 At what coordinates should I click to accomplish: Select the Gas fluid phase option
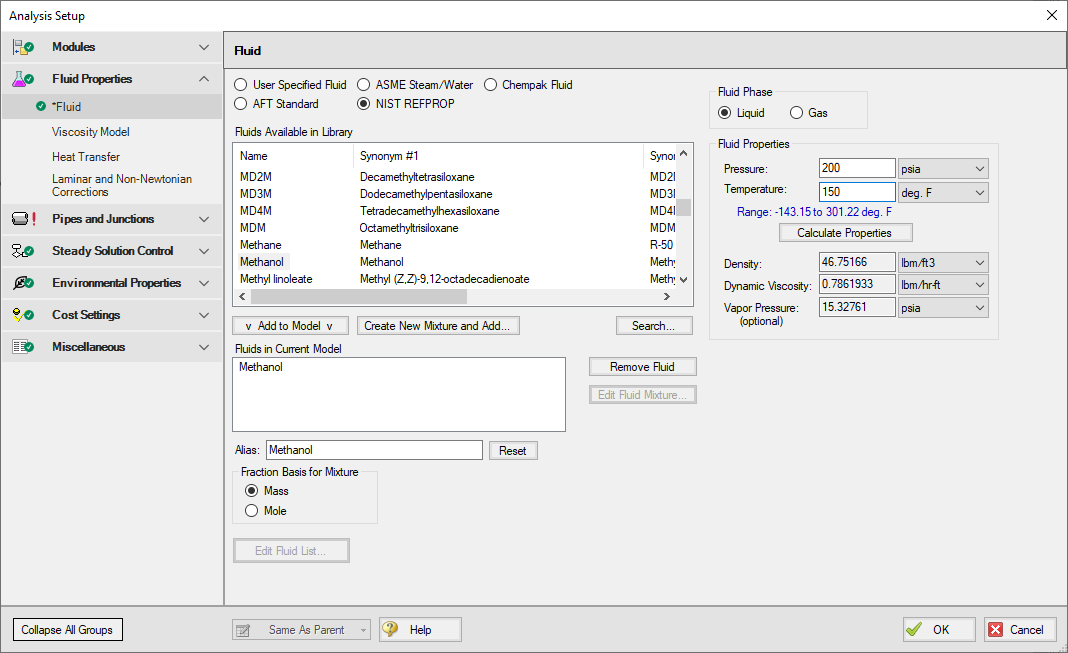tap(797, 113)
